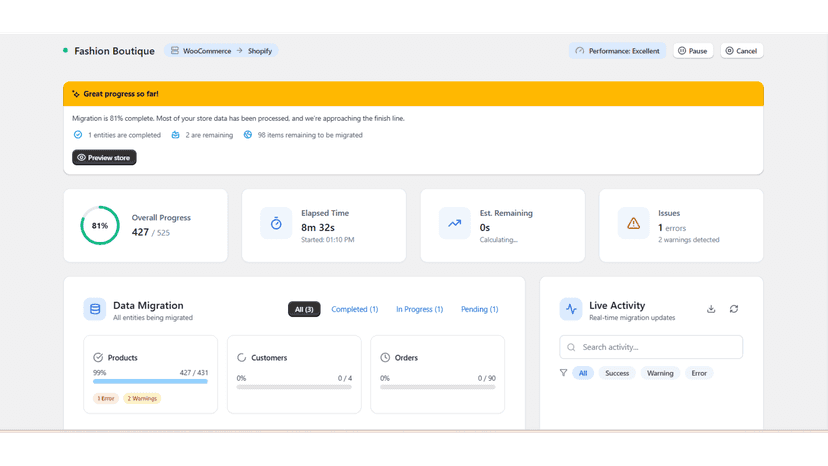Open the Preview store button

[104, 157]
